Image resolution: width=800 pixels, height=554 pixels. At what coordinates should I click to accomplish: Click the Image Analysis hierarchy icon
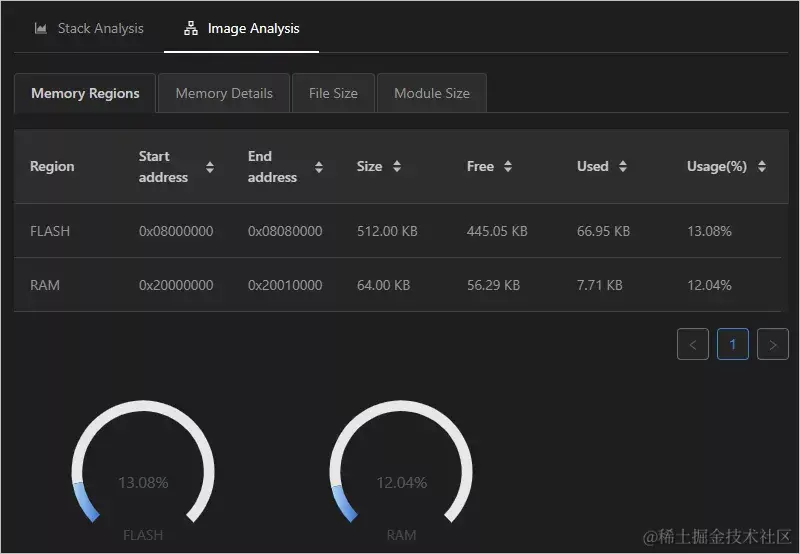[191, 29]
